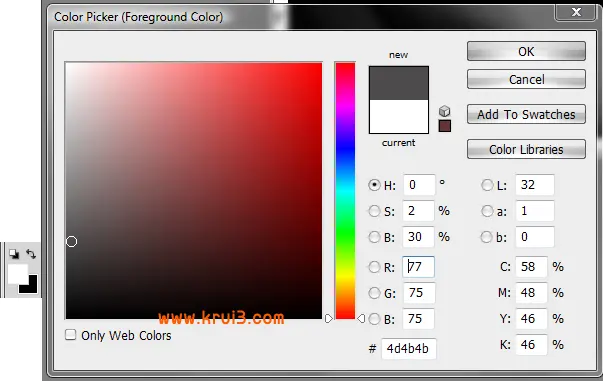The width and height of the screenshot is (603, 381).
Task: Select the G green radio button
Action: pos(374,293)
